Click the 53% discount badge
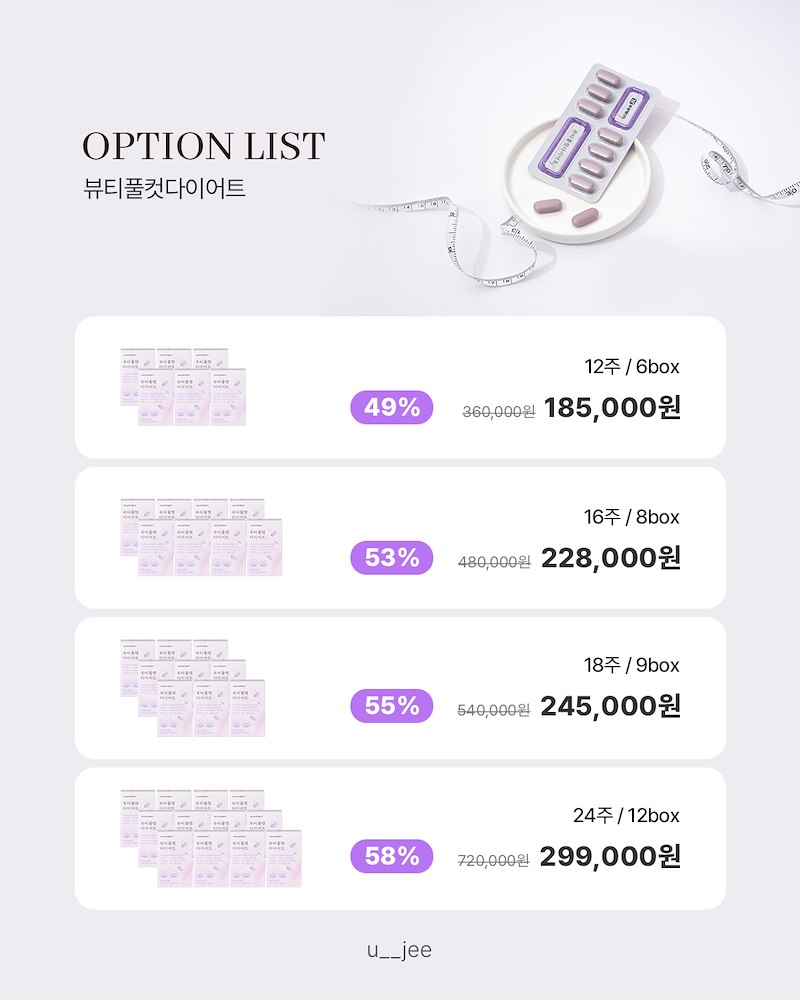Image resolution: width=800 pixels, height=1000 pixels. point(392,558)
